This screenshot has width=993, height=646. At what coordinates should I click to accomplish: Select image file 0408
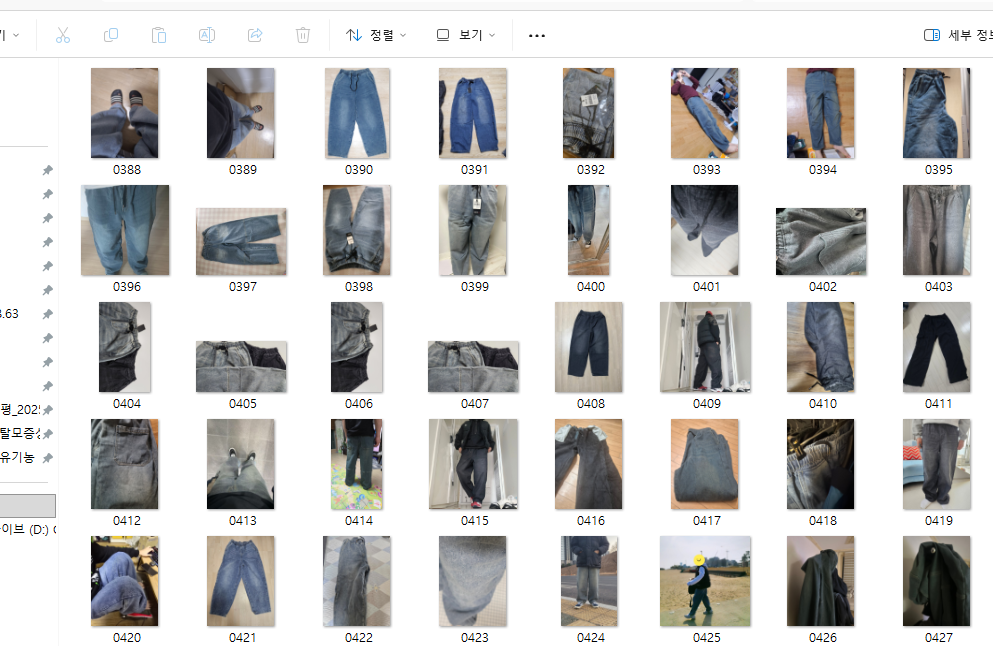click(x=590, y=347)
